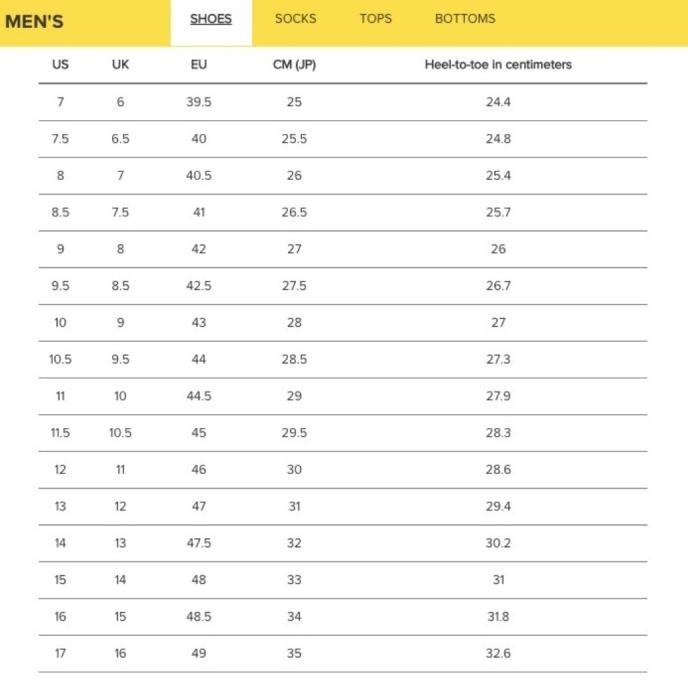The image size is (688, 688).
Task: Select UK size 10.5 cell
Action: pos(120,433)
